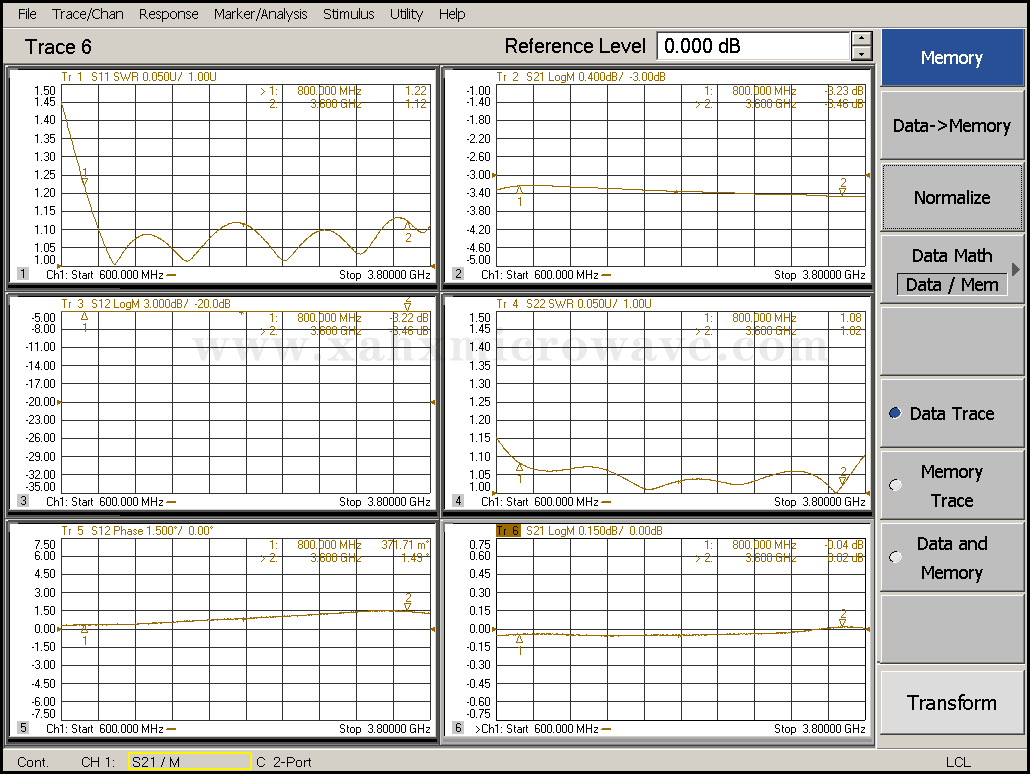Click window 1 Start 600.000 MHz label
The width and height of the screenshot is (1030, 774).
pyautogui.click(x=117, y=275)
